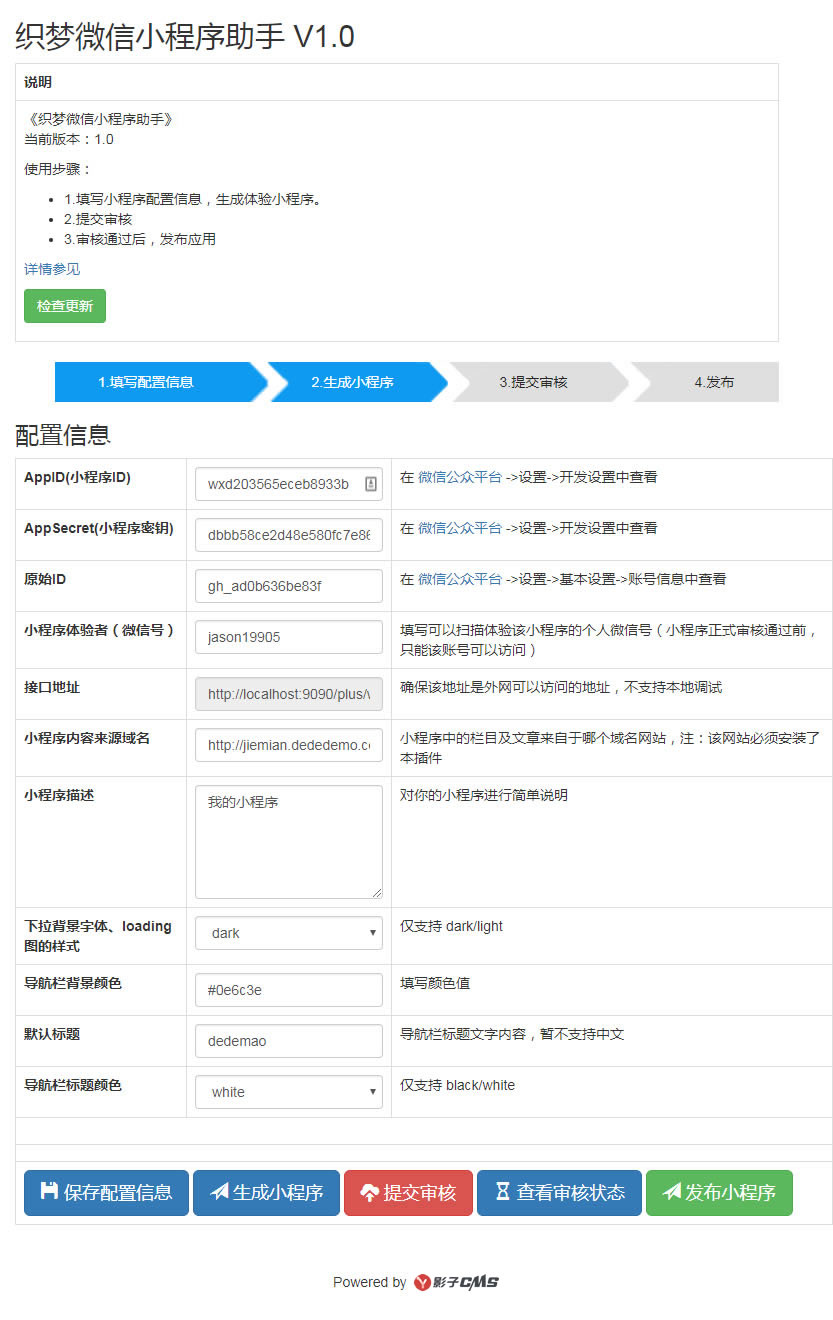Click the floppy disk icon on save button

coord(48,1191)
